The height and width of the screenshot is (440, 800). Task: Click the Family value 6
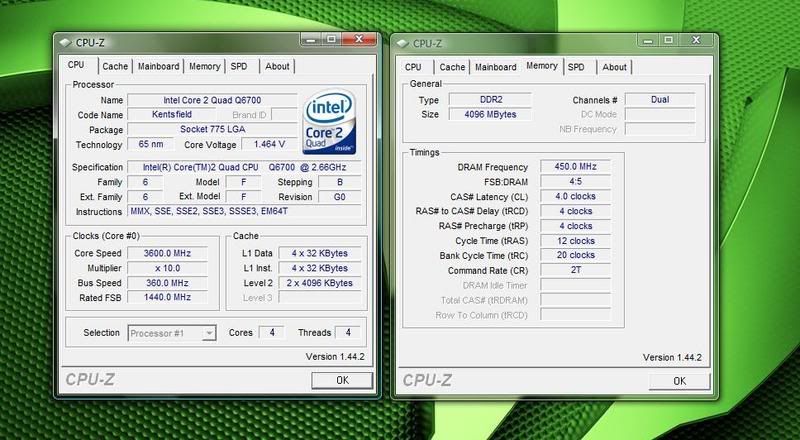point(145,182)
